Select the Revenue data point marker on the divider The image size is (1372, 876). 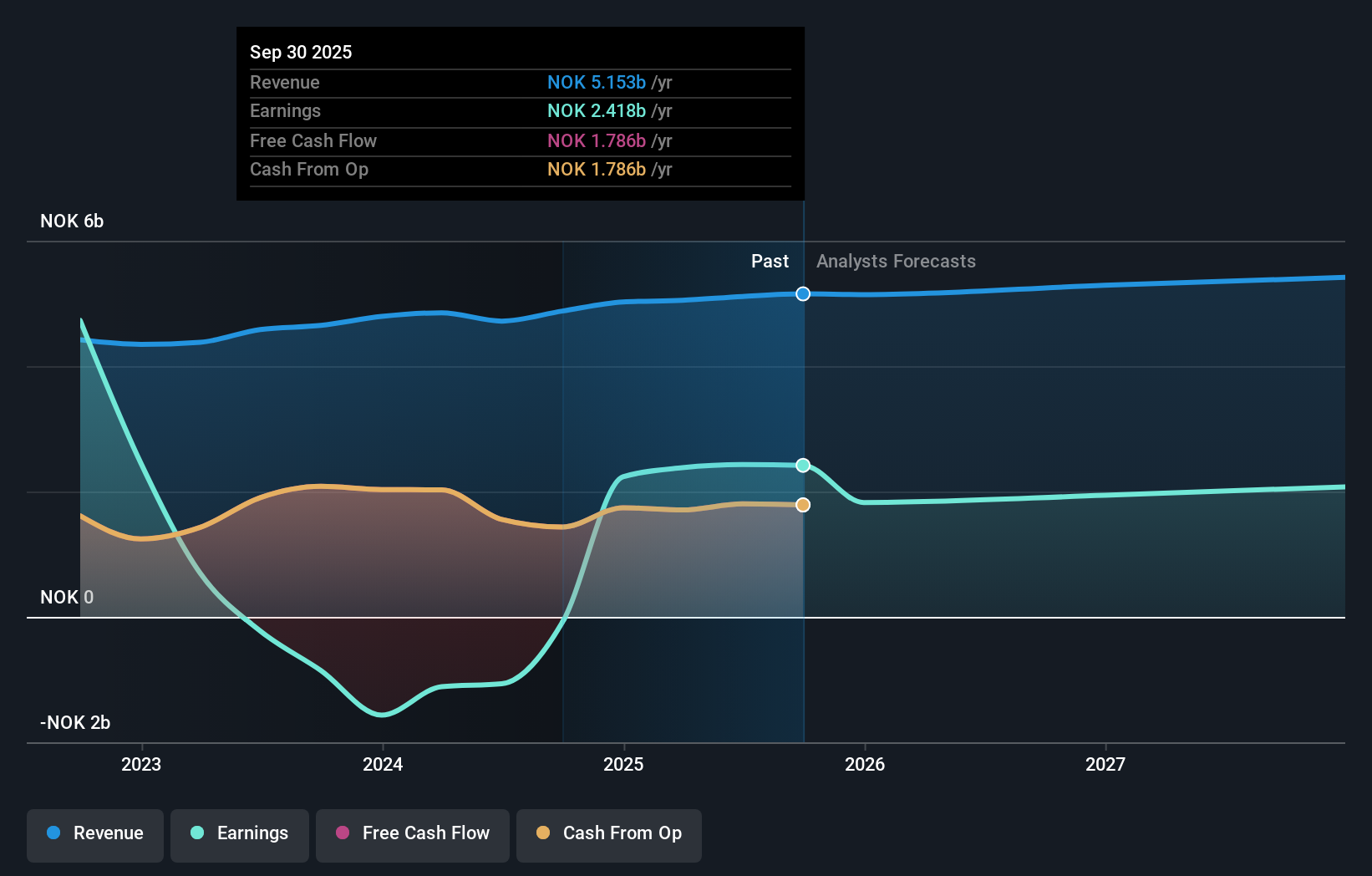[x=802, y=293]
